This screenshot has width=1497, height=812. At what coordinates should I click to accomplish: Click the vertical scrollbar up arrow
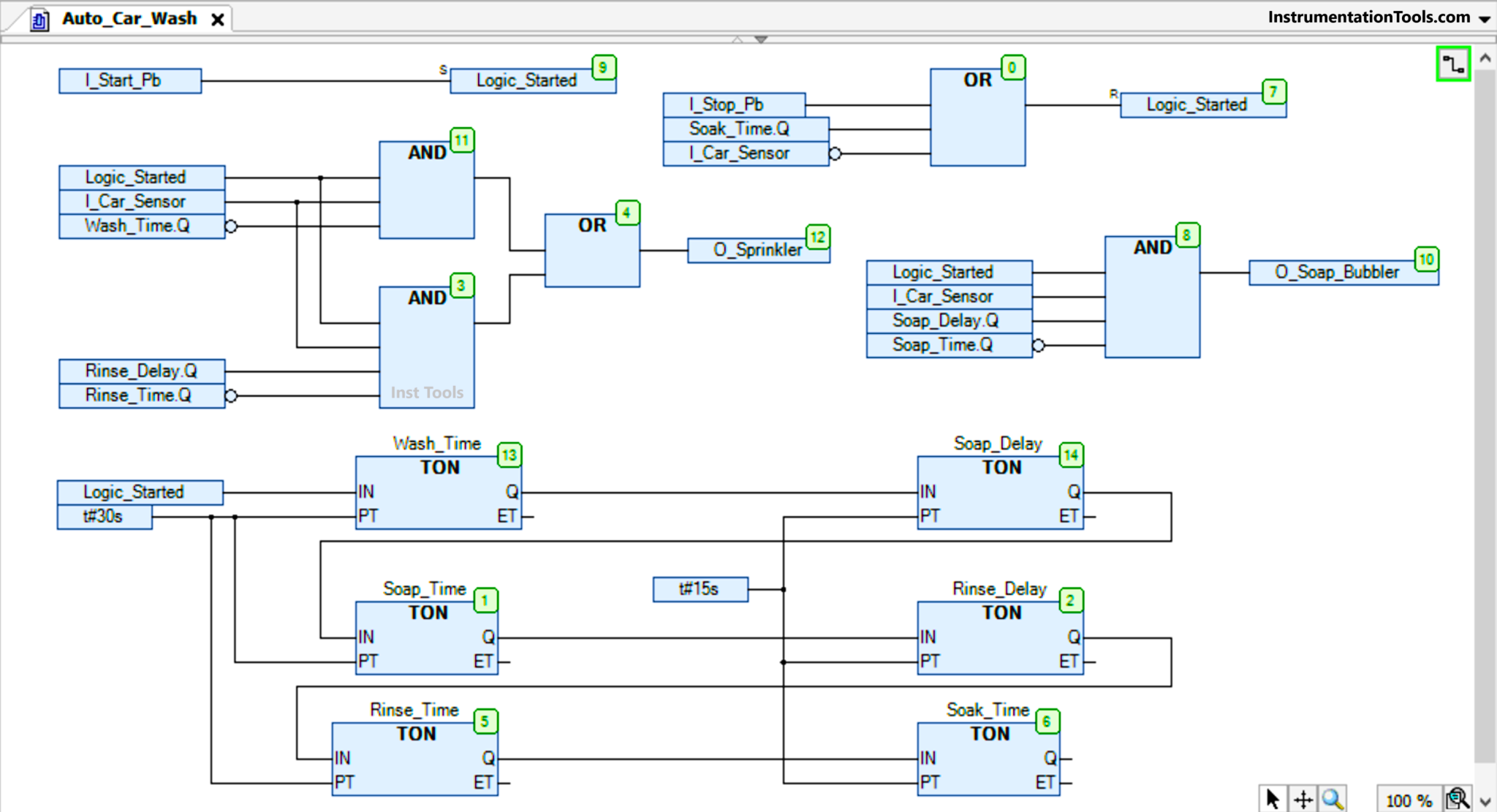tap(1485, 58)
